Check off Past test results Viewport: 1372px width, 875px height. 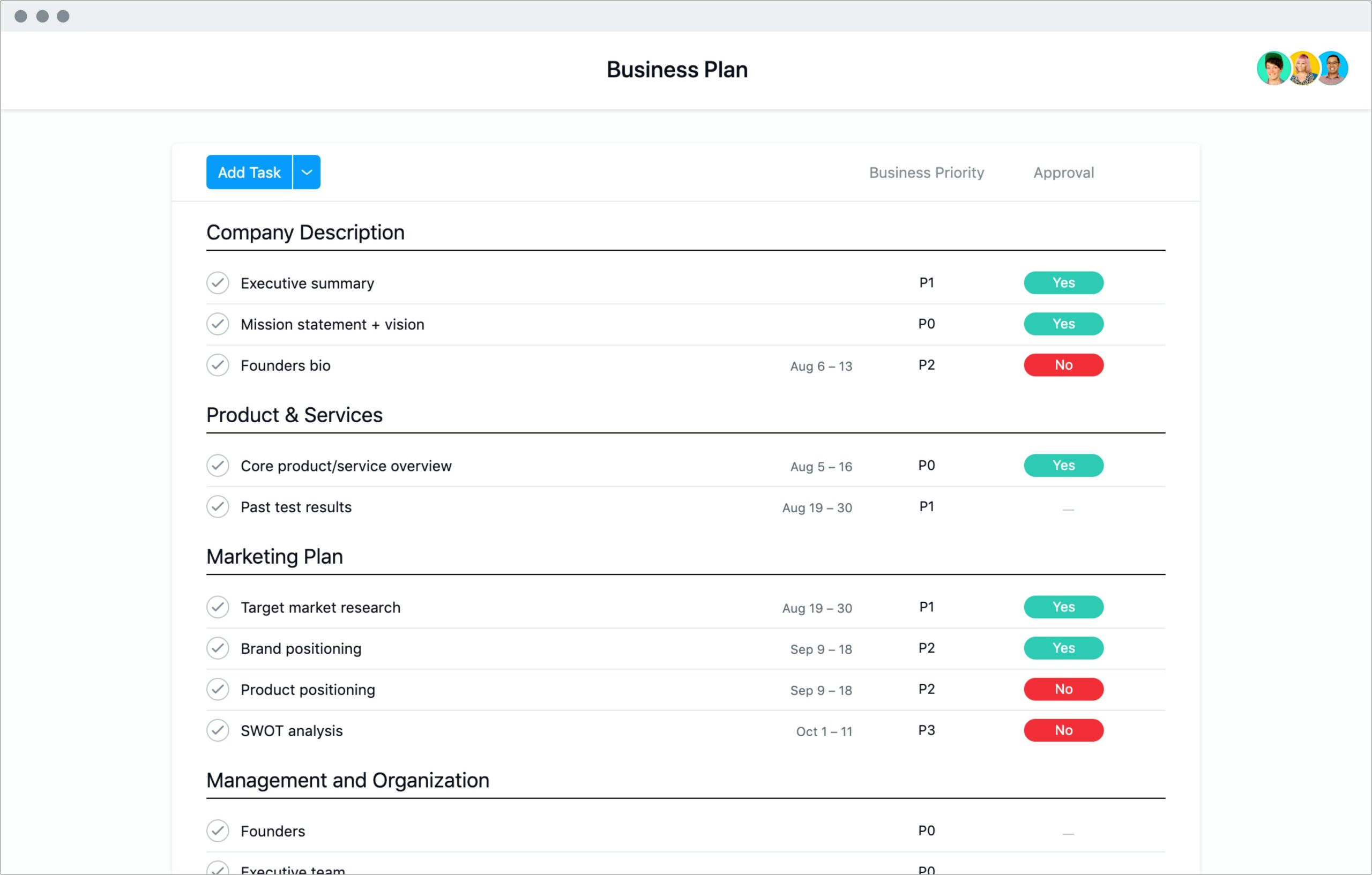(218, 506)
